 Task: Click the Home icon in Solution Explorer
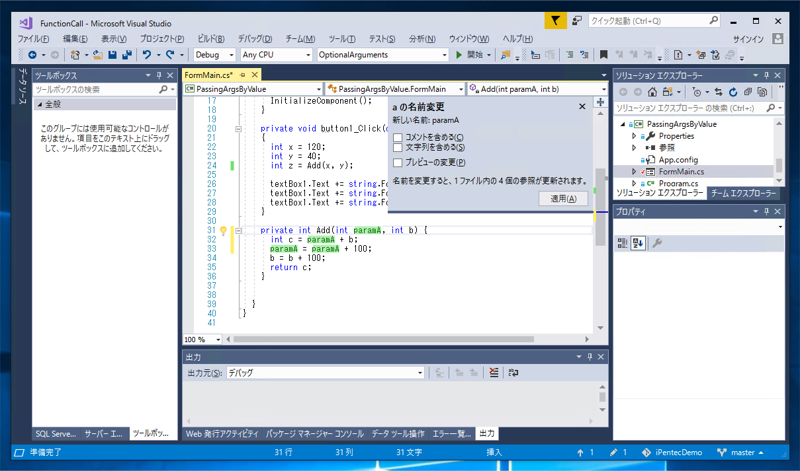(x=652, y=92)
